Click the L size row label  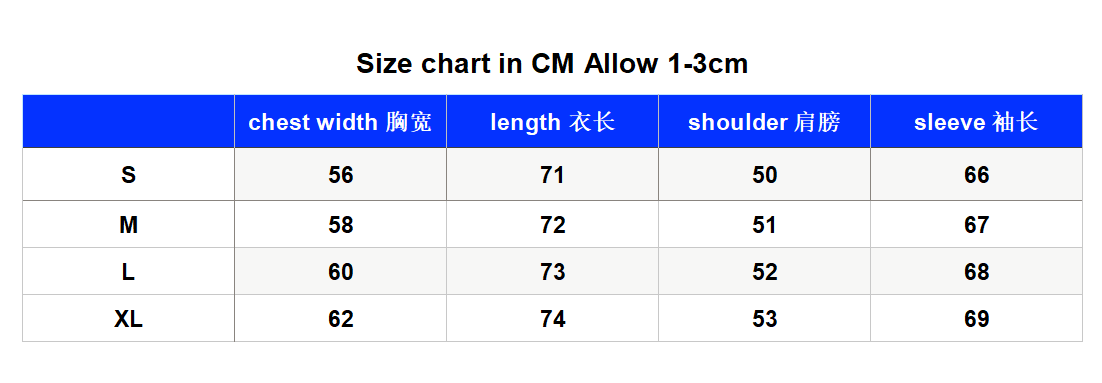(x=129, y=271)
